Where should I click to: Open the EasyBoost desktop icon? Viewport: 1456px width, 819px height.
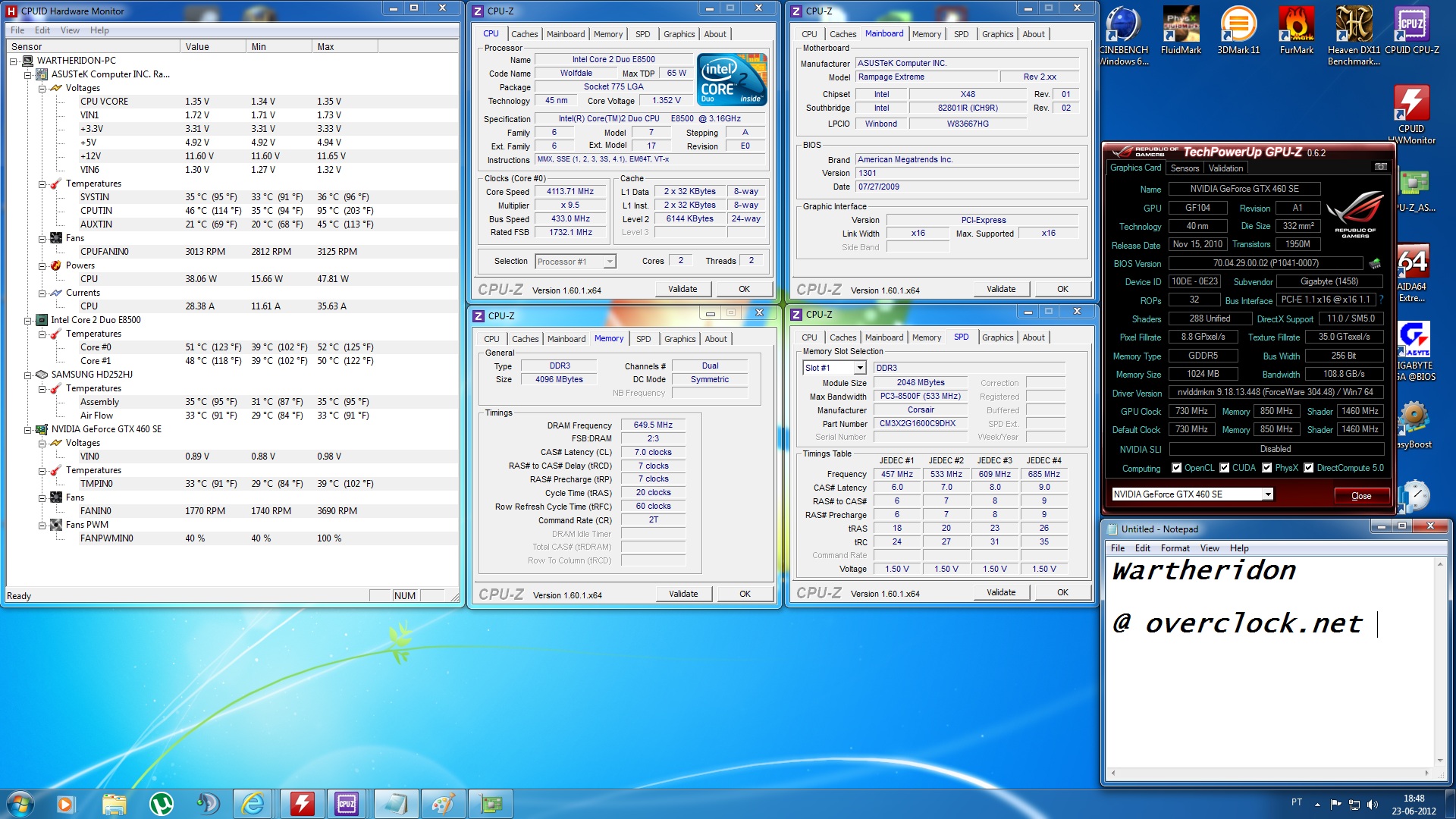(1414, 425)
